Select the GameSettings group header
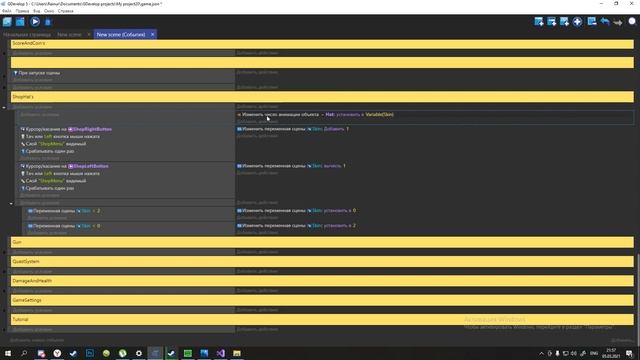 pos(322,300)
